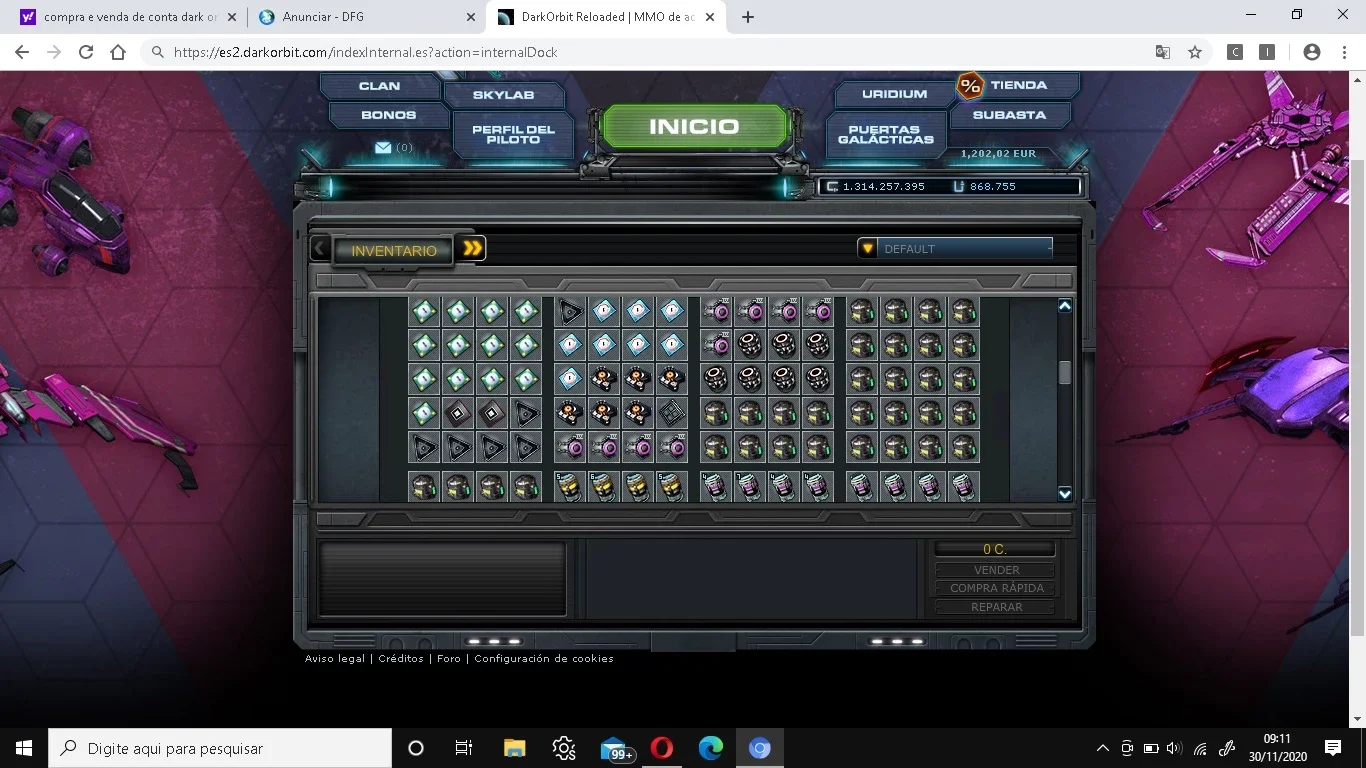Screen dimensions: 1366x768
Task: Open the Créditos link
Action: (x=401, y=658)
